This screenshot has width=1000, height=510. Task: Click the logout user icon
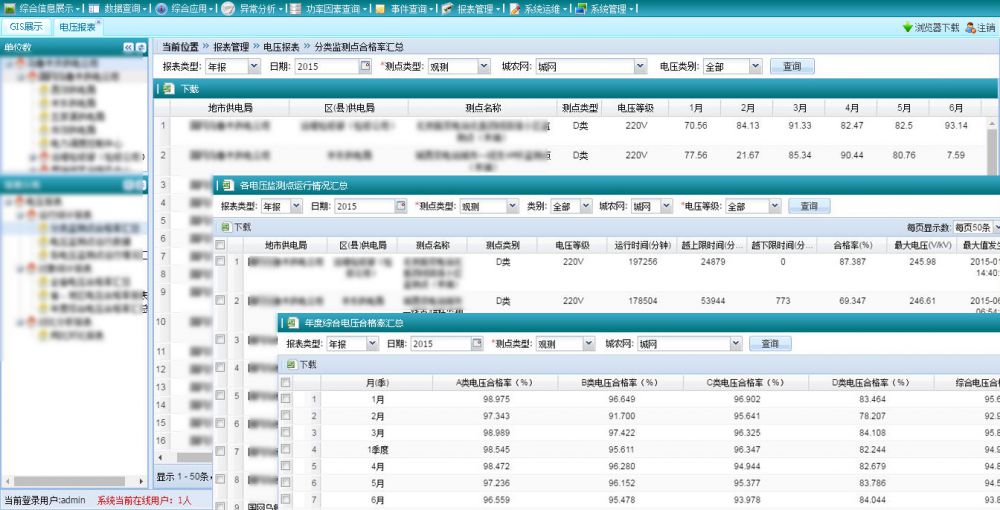(x=970, y=27)
